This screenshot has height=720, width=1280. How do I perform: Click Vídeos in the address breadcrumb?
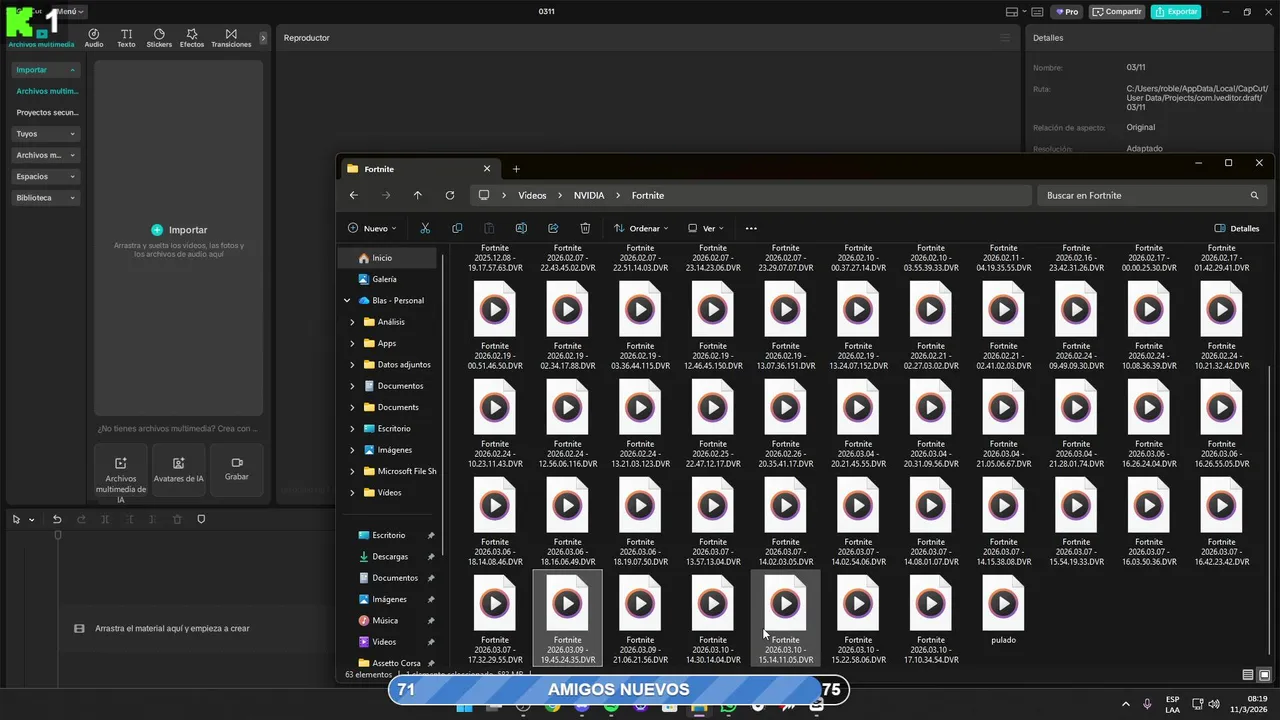[532, 195]
